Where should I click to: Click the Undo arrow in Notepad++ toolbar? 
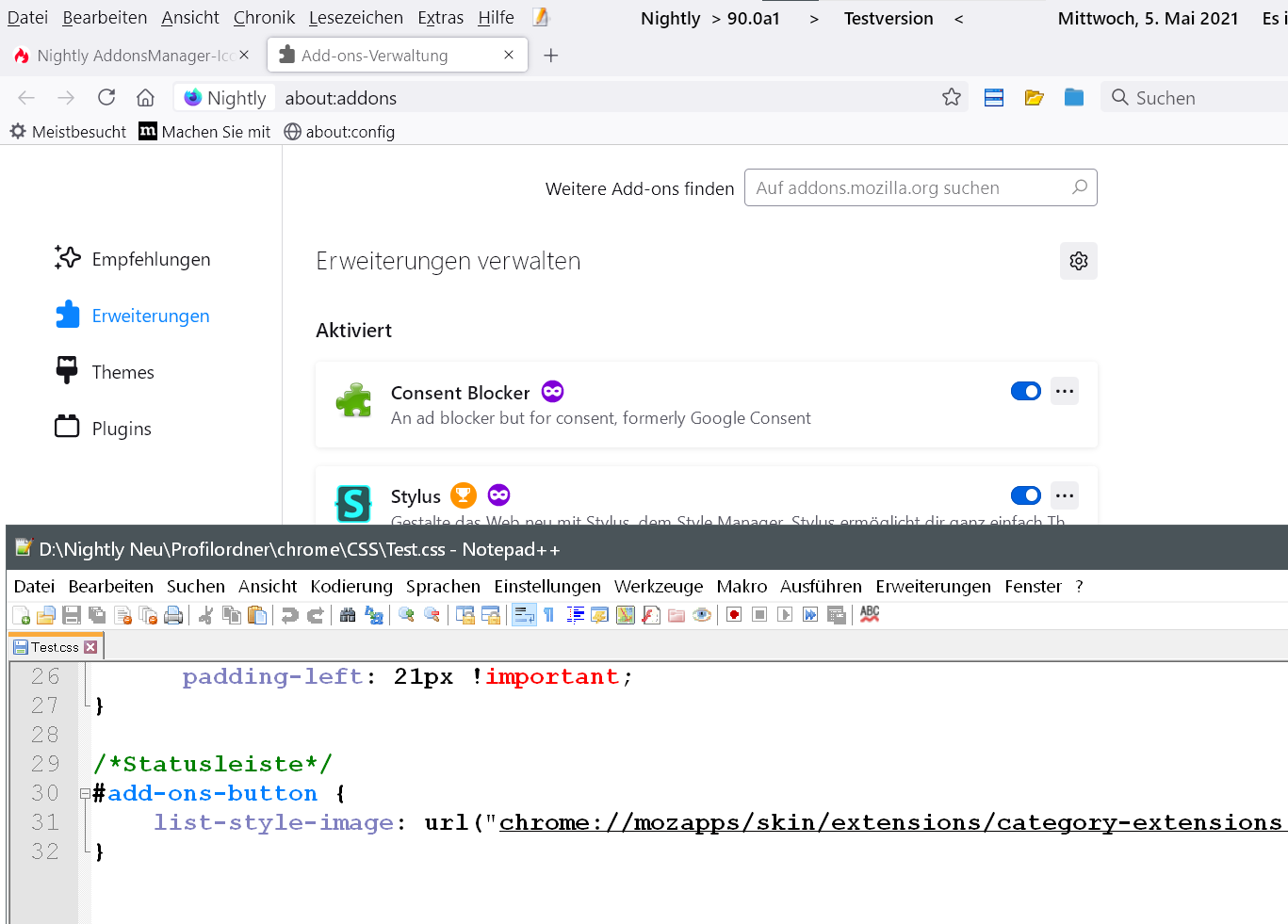pyautogui.click(x=290, y=615)
